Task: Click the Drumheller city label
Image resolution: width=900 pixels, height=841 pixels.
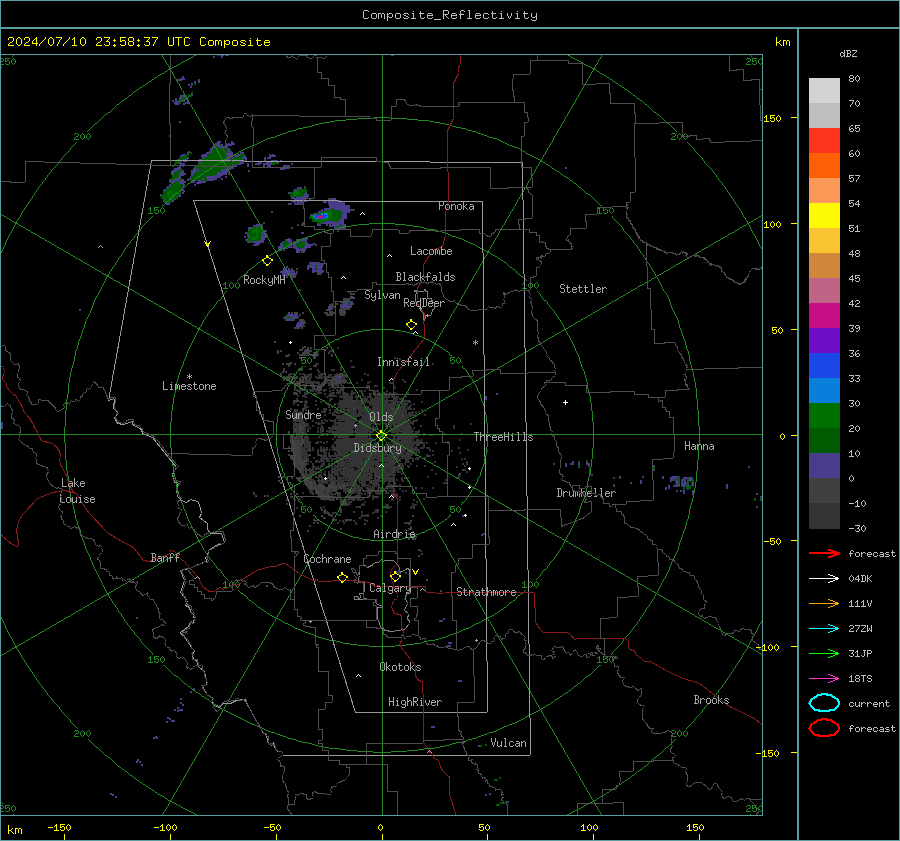Action: (x=586, y=493)
